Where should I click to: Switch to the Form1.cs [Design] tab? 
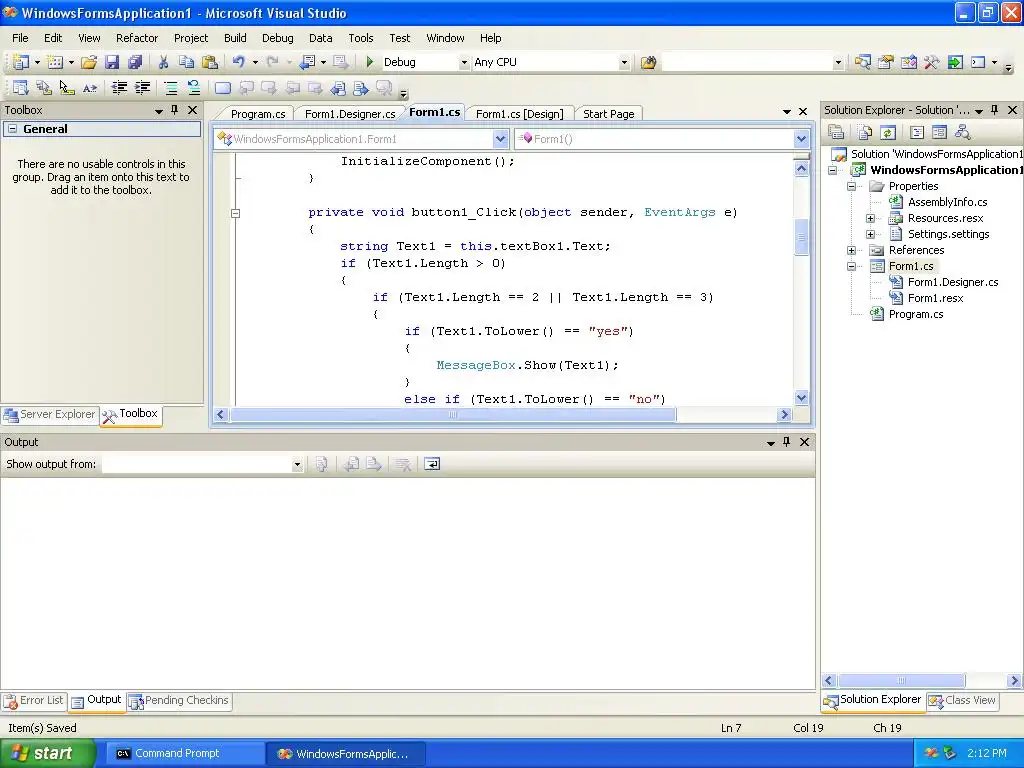519,114
